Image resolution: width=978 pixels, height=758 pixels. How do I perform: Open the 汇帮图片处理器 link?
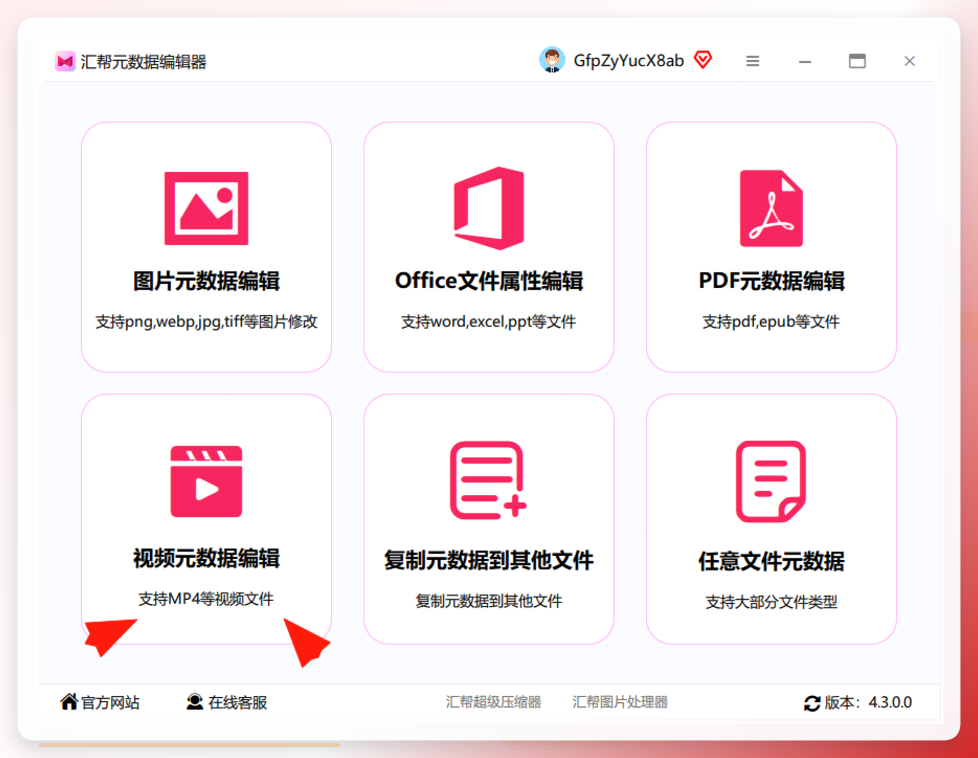tap(620, 702)
